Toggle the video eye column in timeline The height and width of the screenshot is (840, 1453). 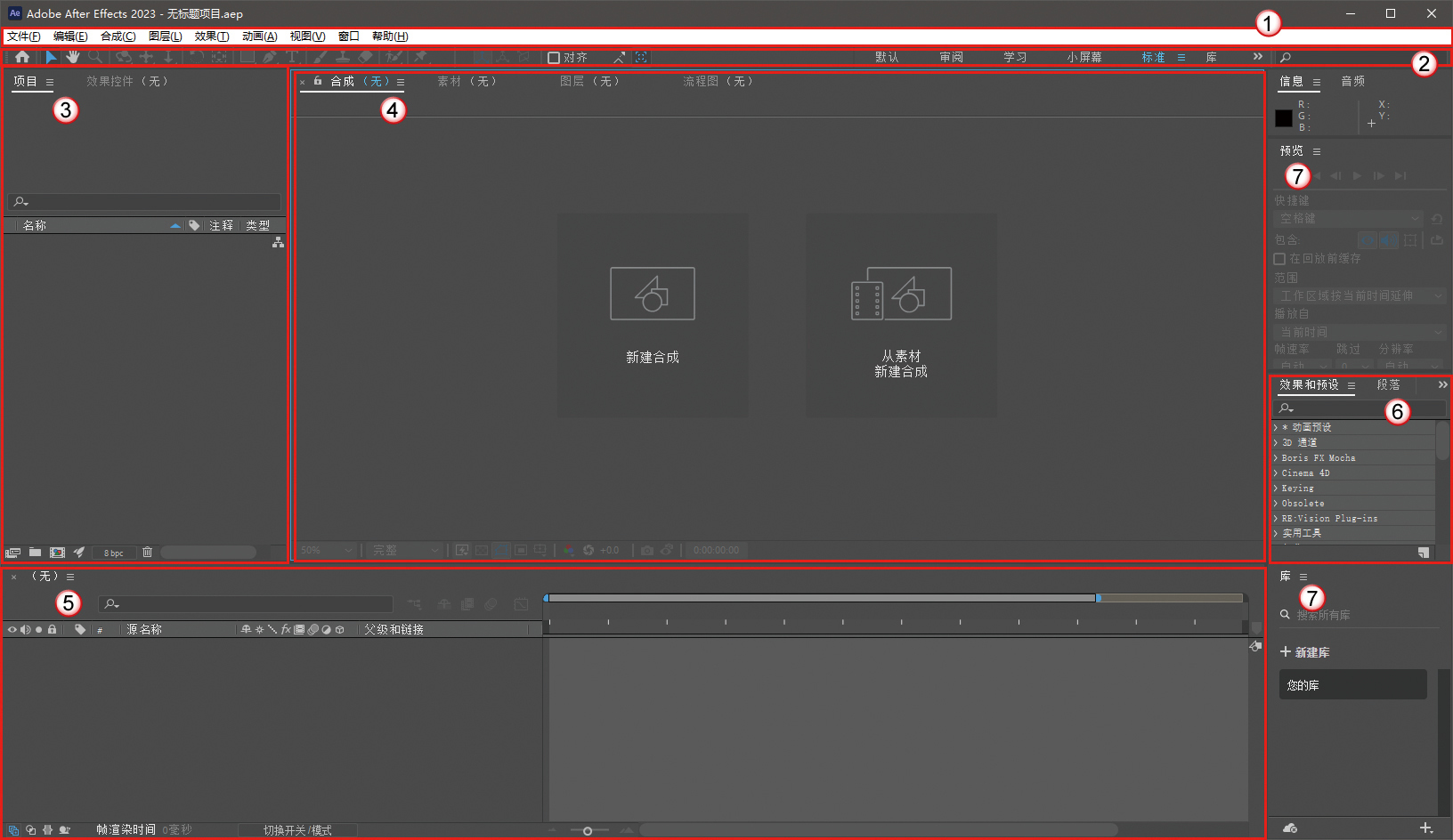[12, 629]
